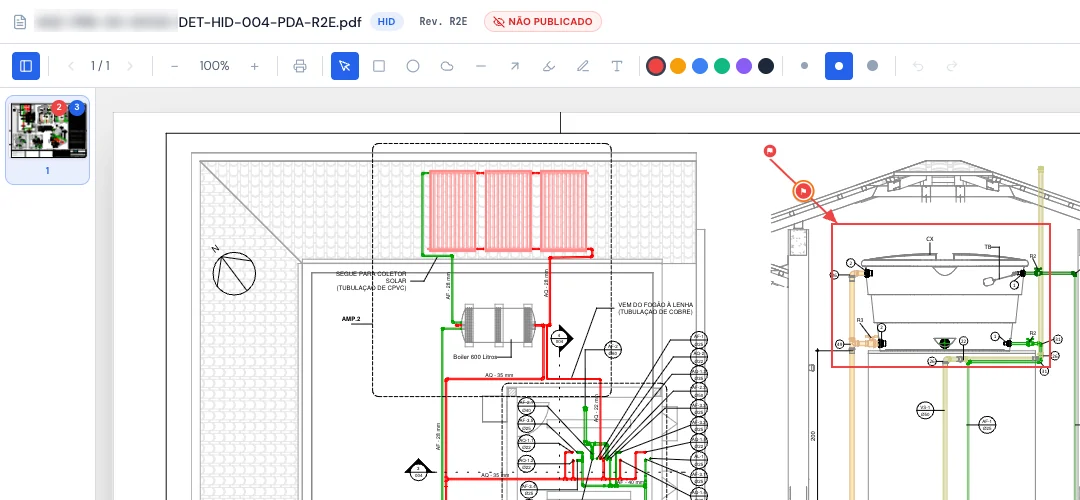Select the arrow annotation tool
This screenshot has width=1080, height=500.
click(x=515, y=66)
